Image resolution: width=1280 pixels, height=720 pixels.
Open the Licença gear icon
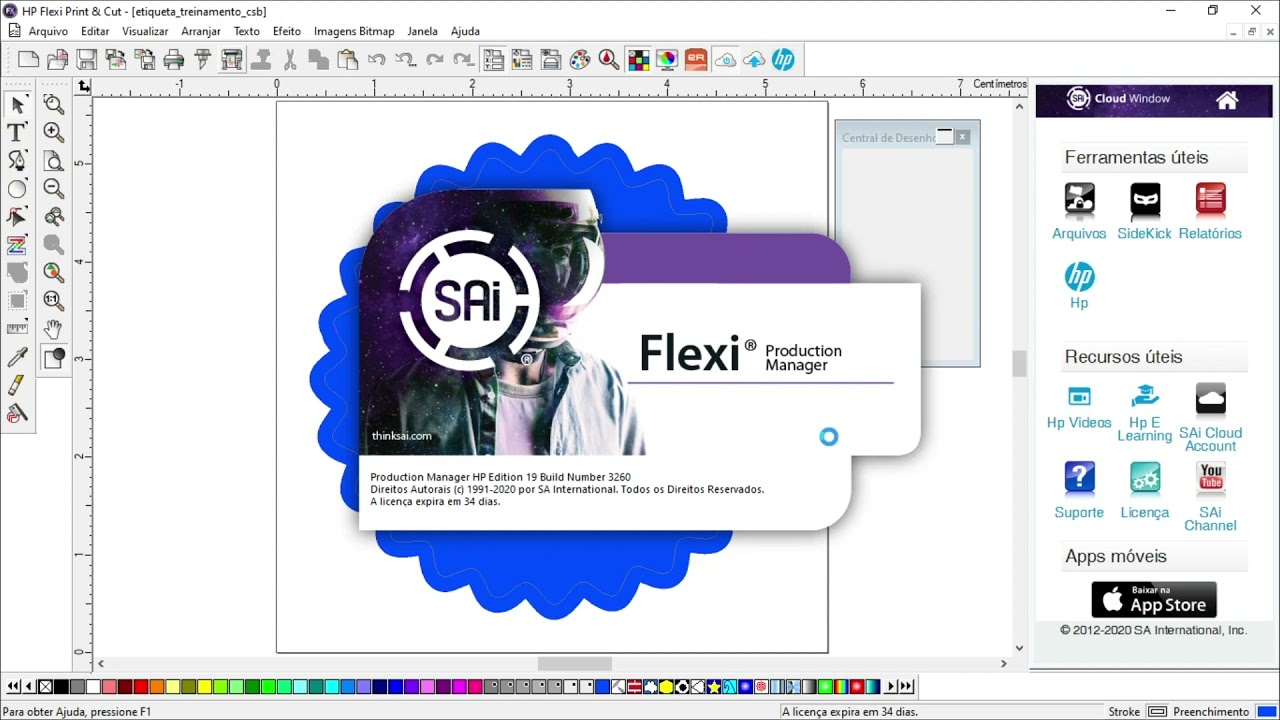point(1145,478)
